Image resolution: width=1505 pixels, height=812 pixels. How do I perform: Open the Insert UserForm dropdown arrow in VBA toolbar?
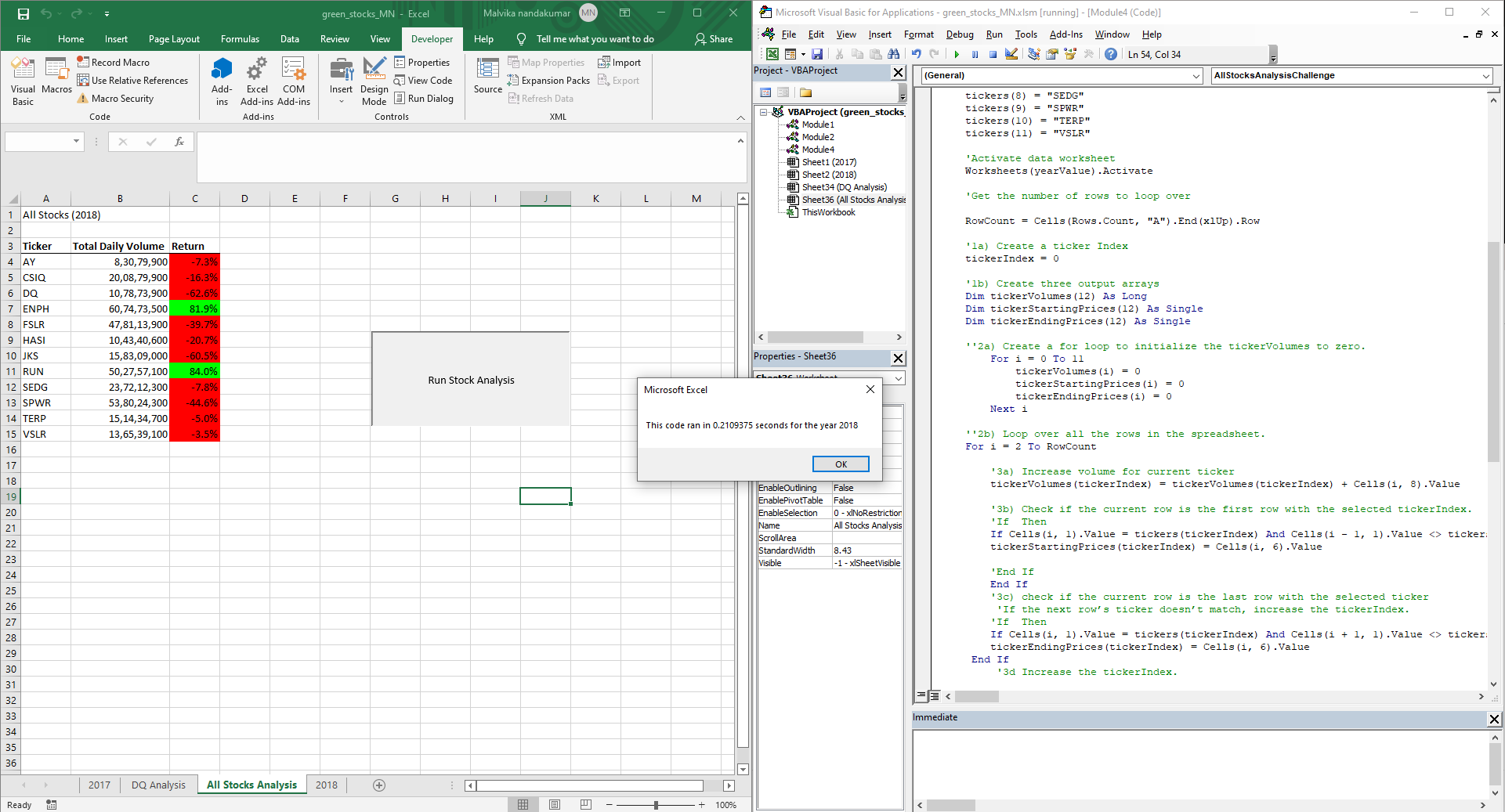[803, 54]
